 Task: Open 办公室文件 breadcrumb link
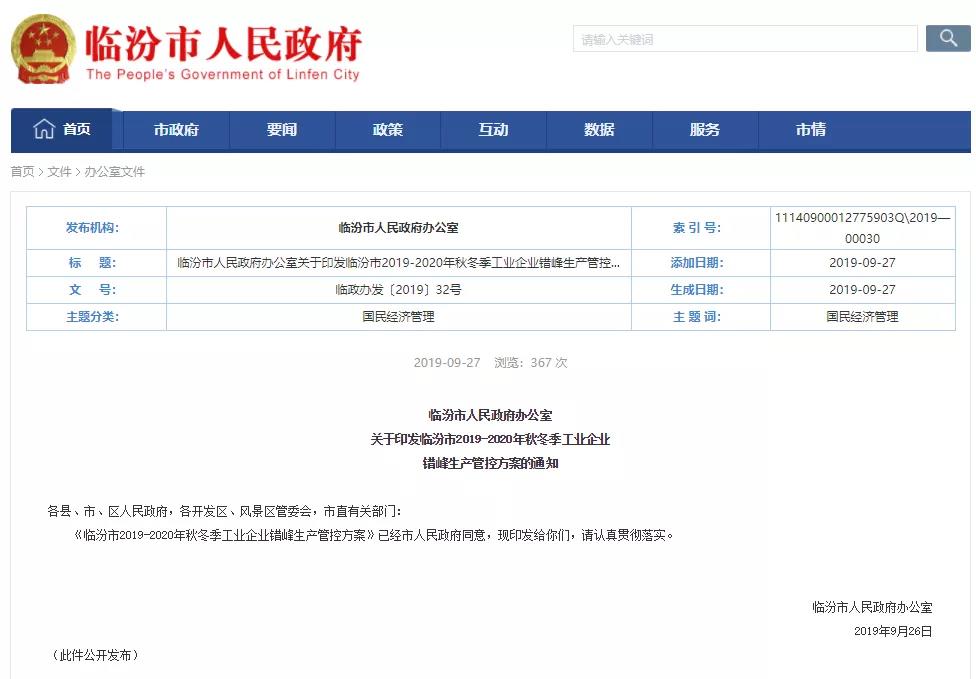[x=114, y=172]
